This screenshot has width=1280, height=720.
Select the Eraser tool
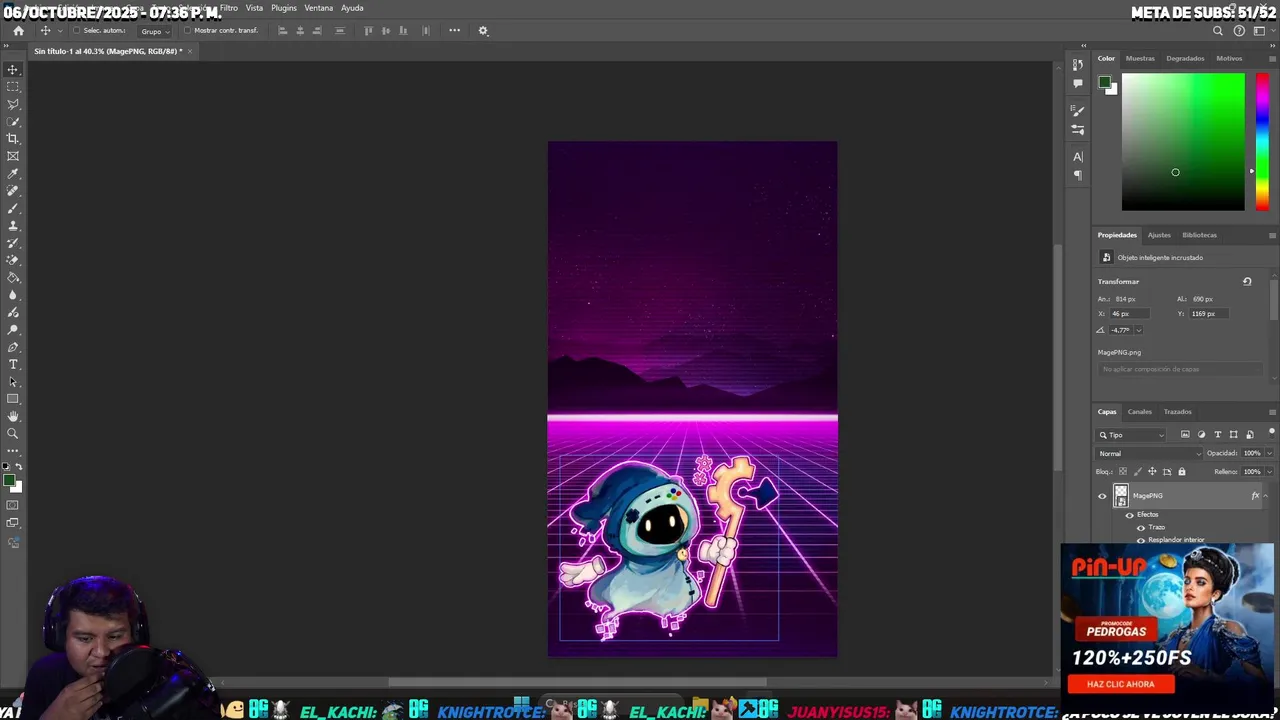pyautogui.click(x=13, y=260)
